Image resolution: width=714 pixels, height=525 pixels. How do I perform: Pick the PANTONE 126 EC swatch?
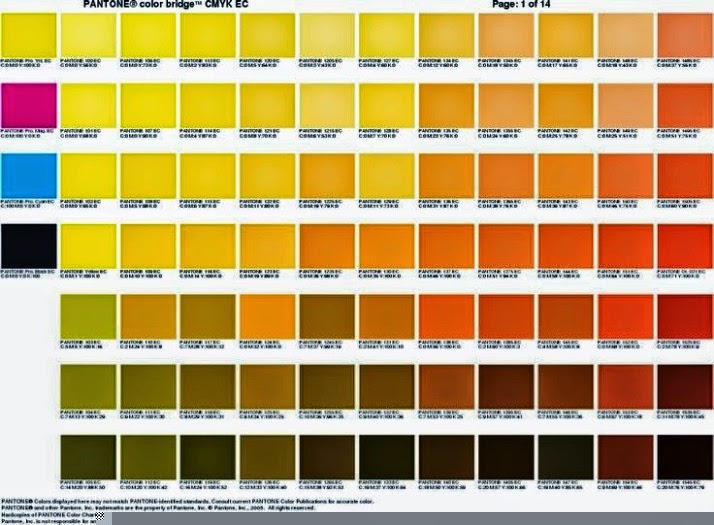pyautogui.click(x=267, y=457)
